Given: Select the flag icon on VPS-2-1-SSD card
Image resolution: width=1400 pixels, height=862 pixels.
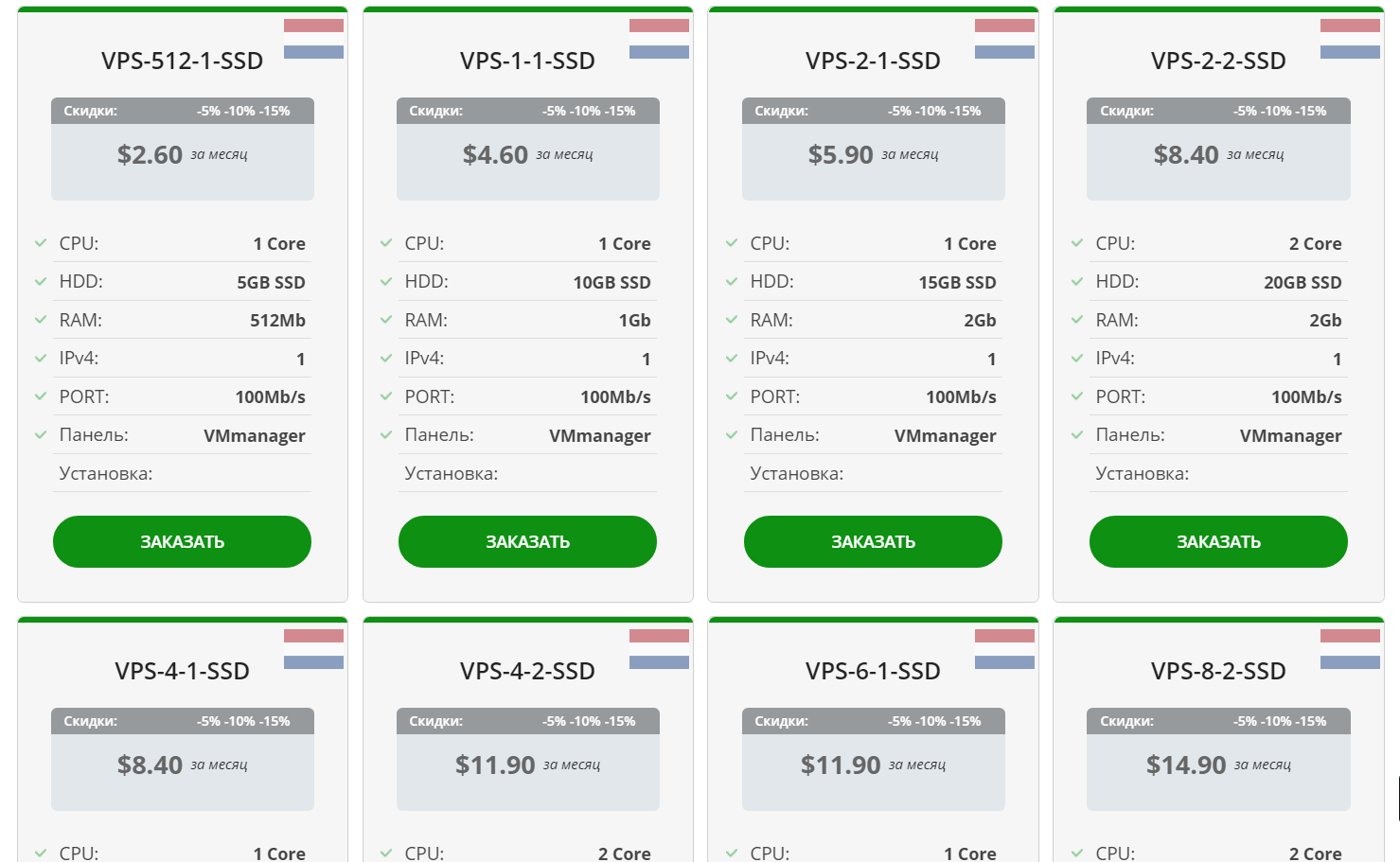Looking at the screenshot, I should (1004, 39).
